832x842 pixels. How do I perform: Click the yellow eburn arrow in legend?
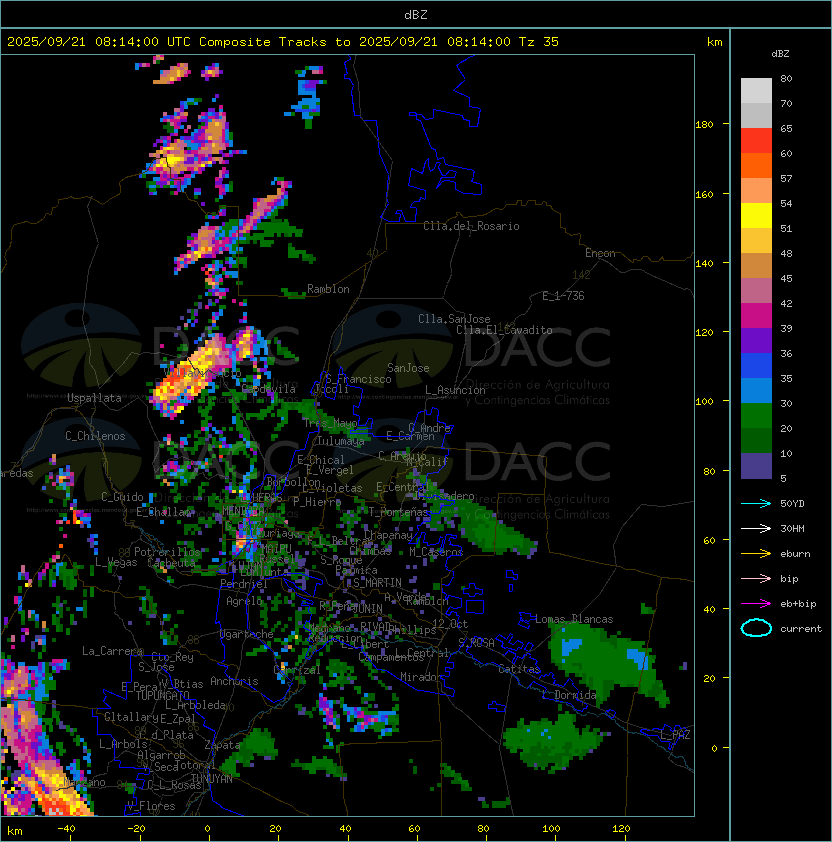[756, 553]
